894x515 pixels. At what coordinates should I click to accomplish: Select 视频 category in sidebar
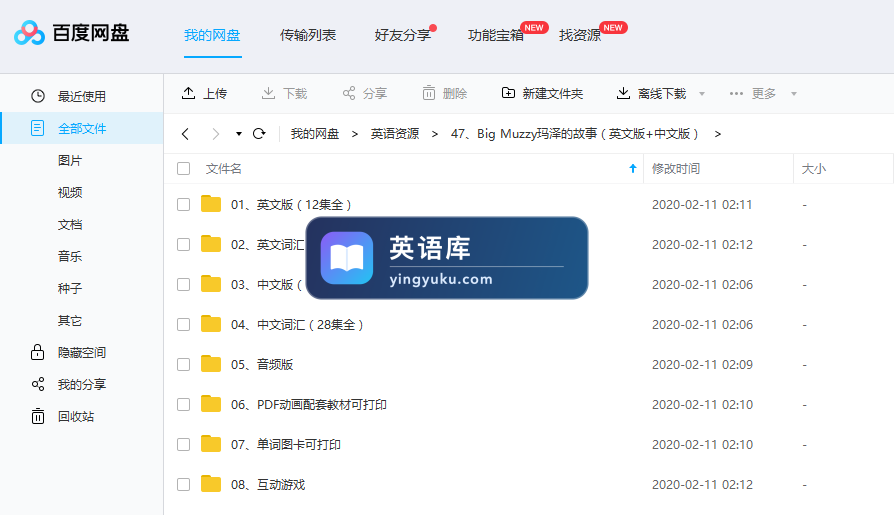coord(70,193)
